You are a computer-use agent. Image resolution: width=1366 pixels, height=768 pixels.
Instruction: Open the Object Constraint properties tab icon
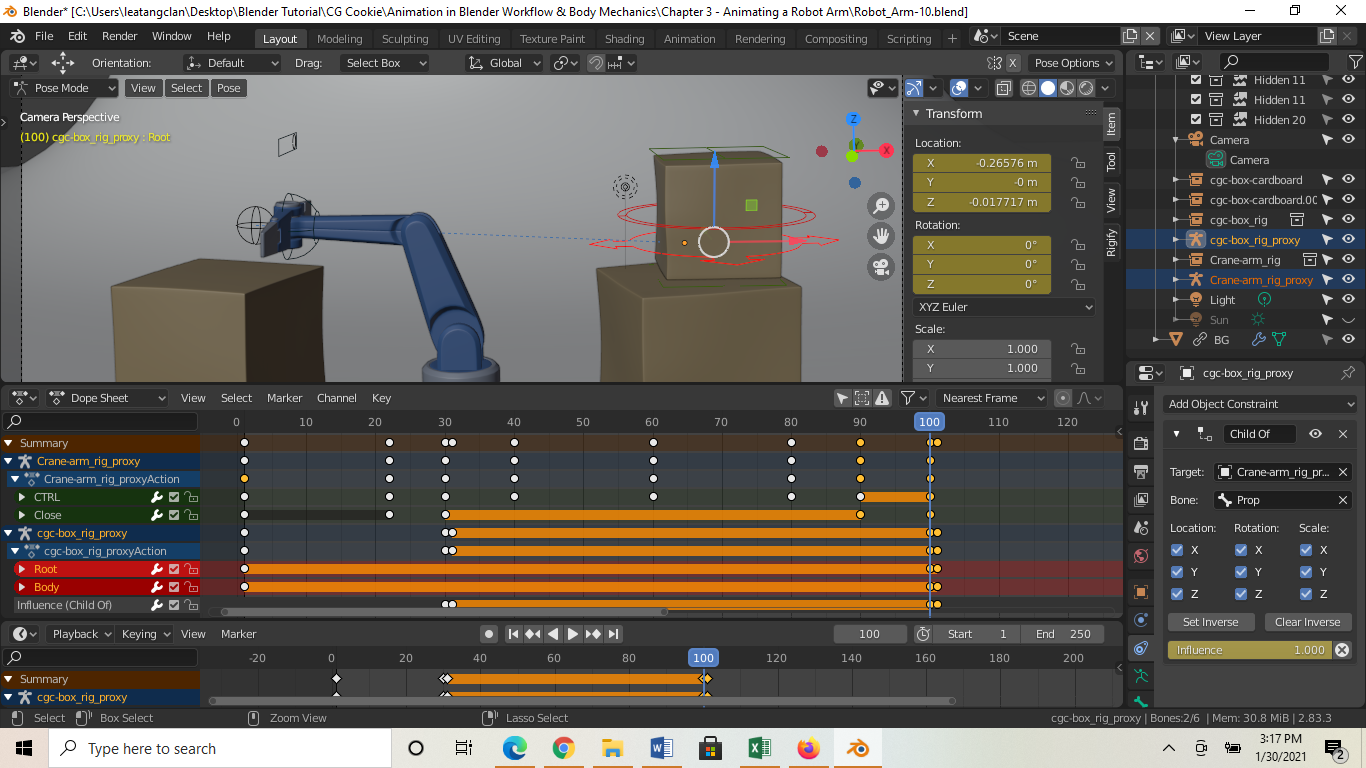1140,649
